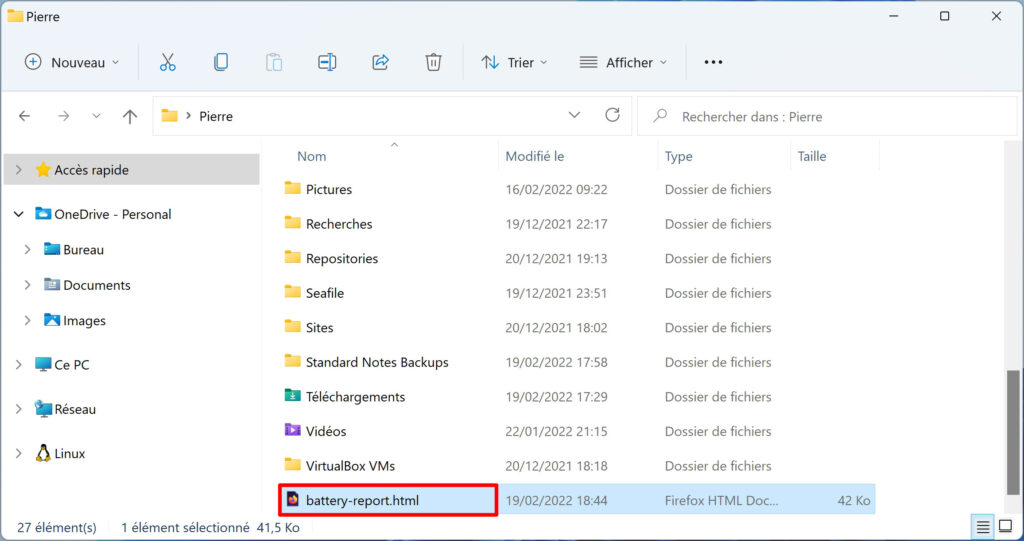
Task: Click the date 16/02/2022 09:22
Action: (556, 189)
